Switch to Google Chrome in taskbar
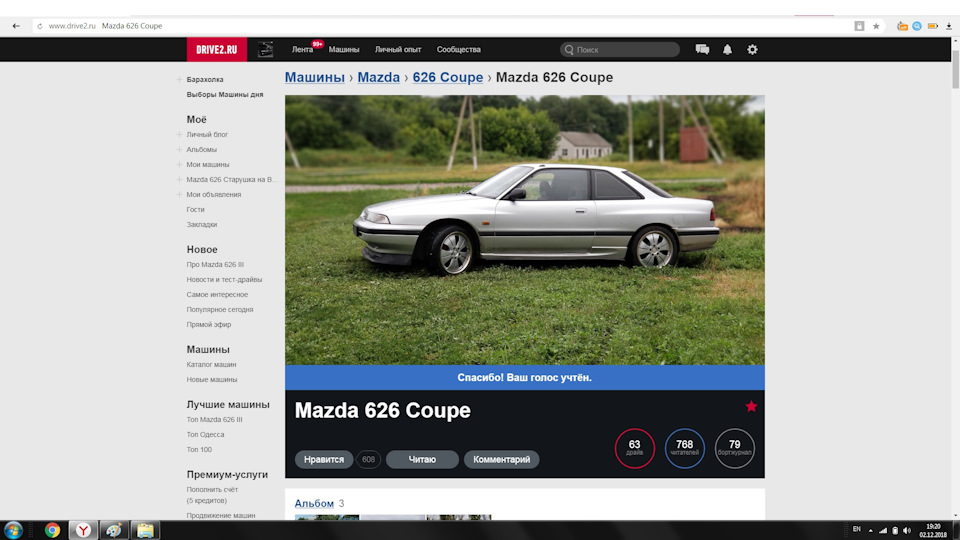The image size is (960, 540). (52, 530)
